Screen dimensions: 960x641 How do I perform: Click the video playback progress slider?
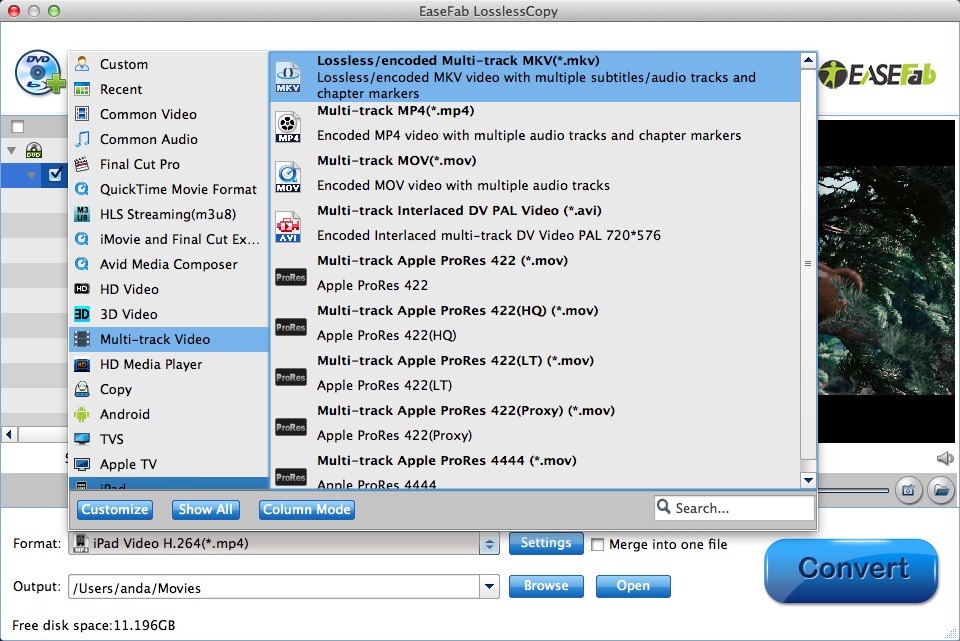pos(853,490)
